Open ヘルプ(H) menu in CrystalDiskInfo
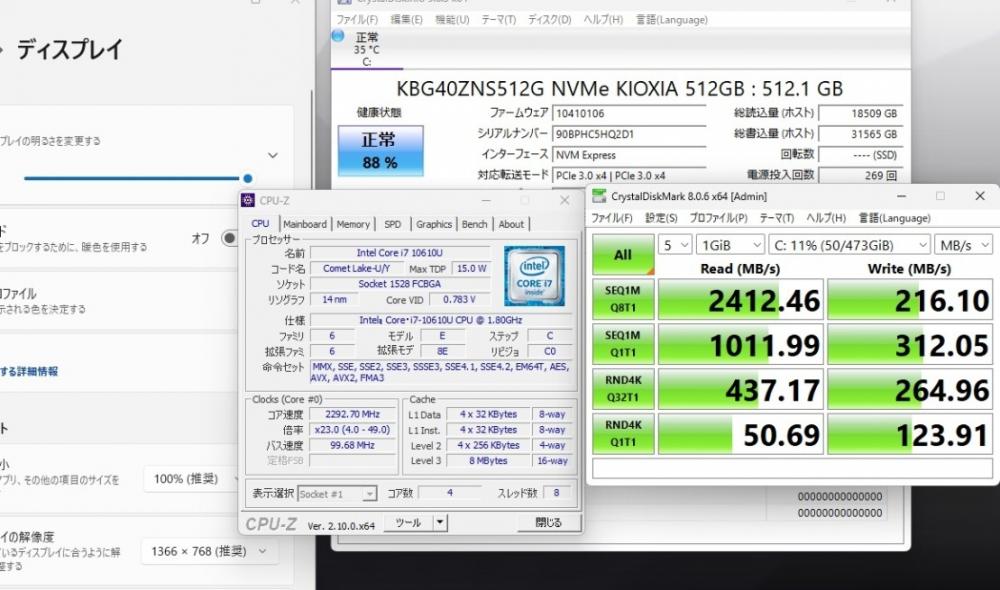Image resolution: width=1000 pixels, height=590 pixels. pyautogui.click(x=603, y=20)
